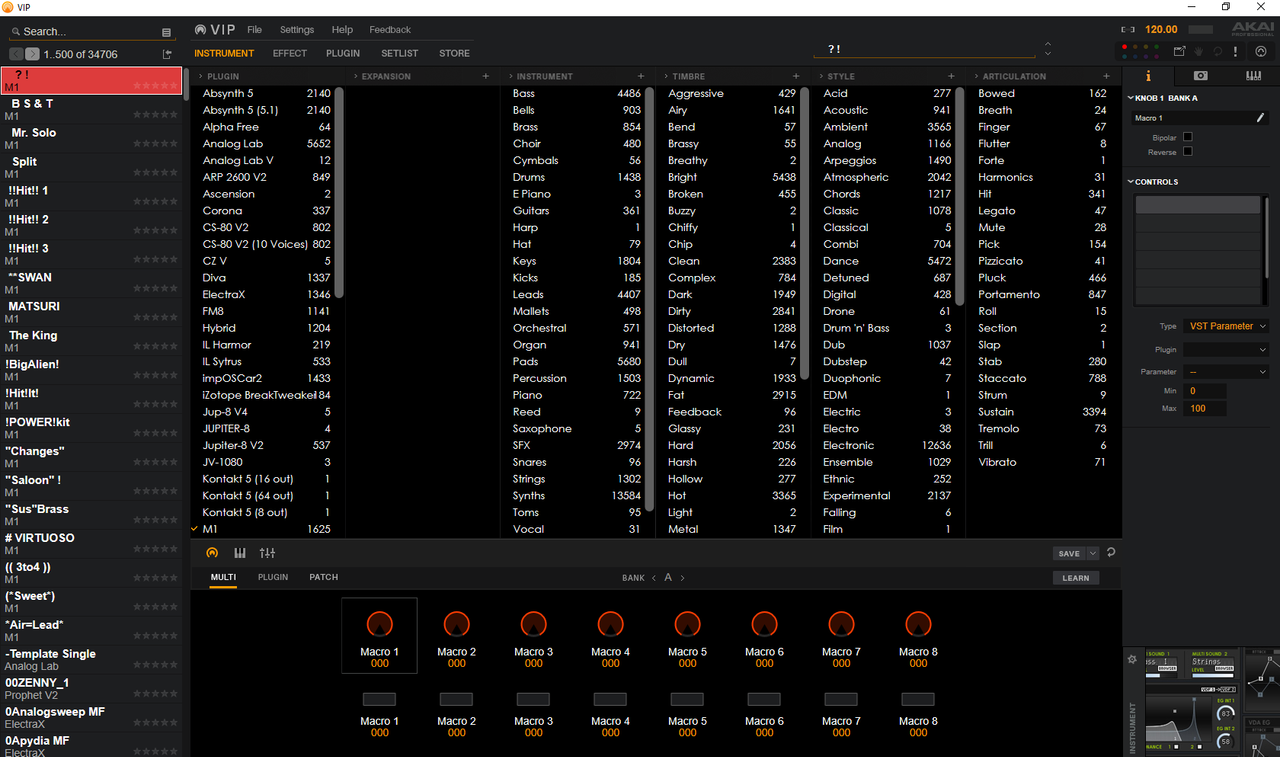
Task: Switch to the Effect tab
Action: (290, 53)
